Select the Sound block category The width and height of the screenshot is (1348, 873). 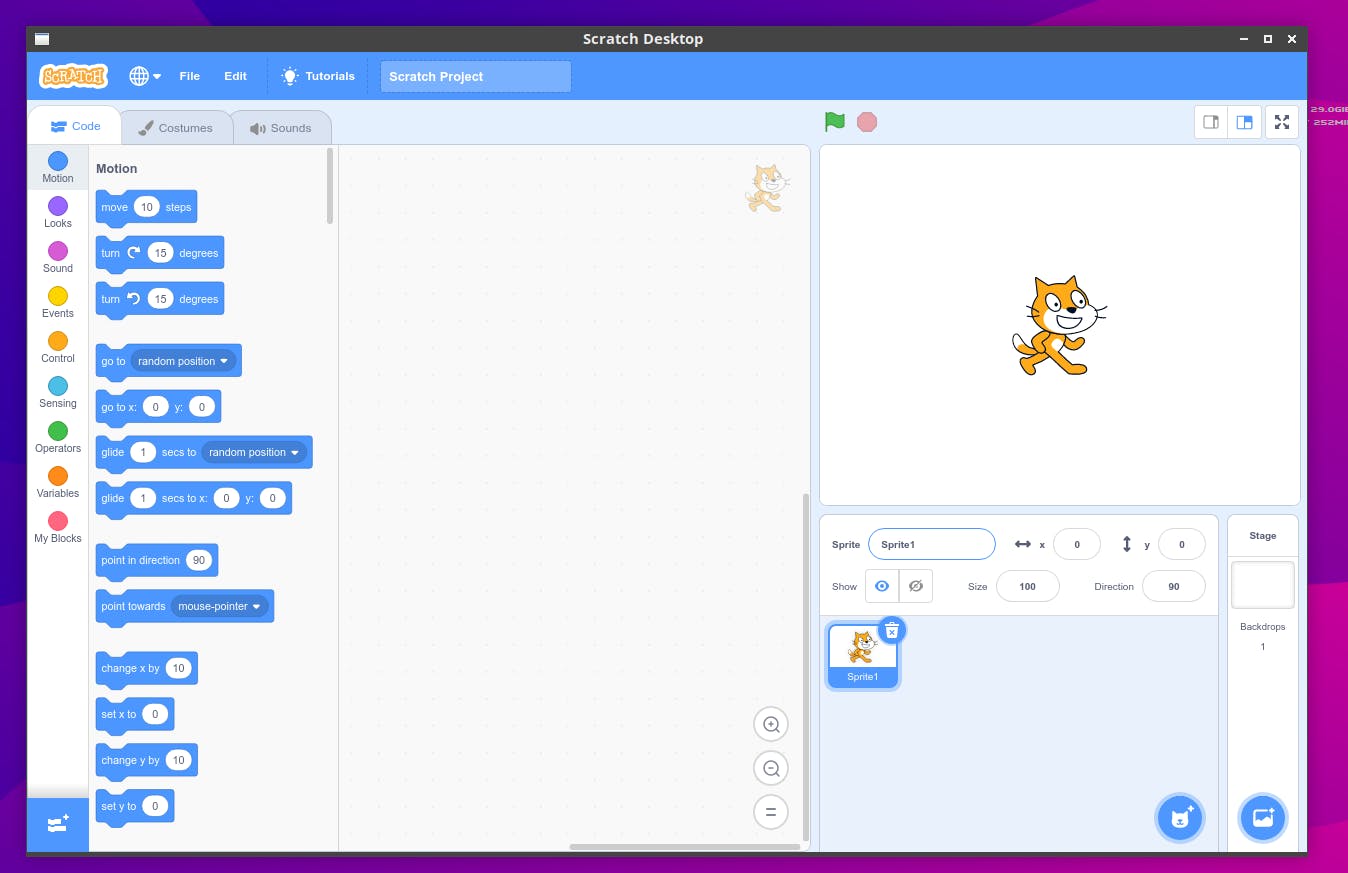58,257
